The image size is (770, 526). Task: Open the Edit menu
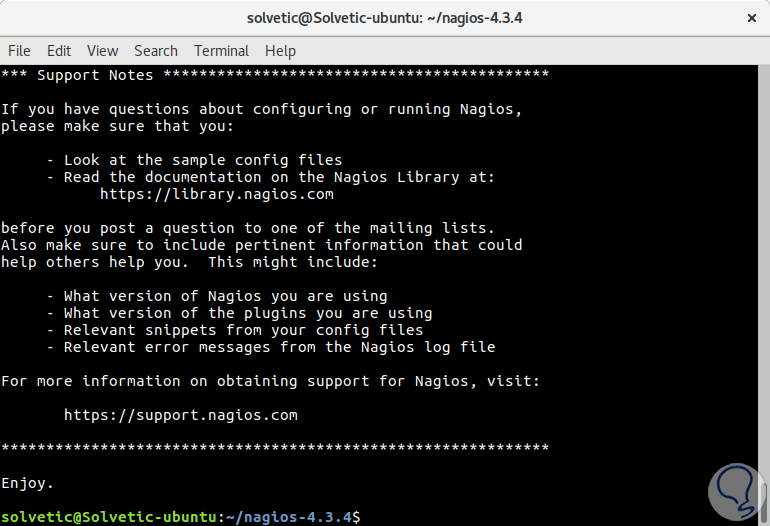59,50
